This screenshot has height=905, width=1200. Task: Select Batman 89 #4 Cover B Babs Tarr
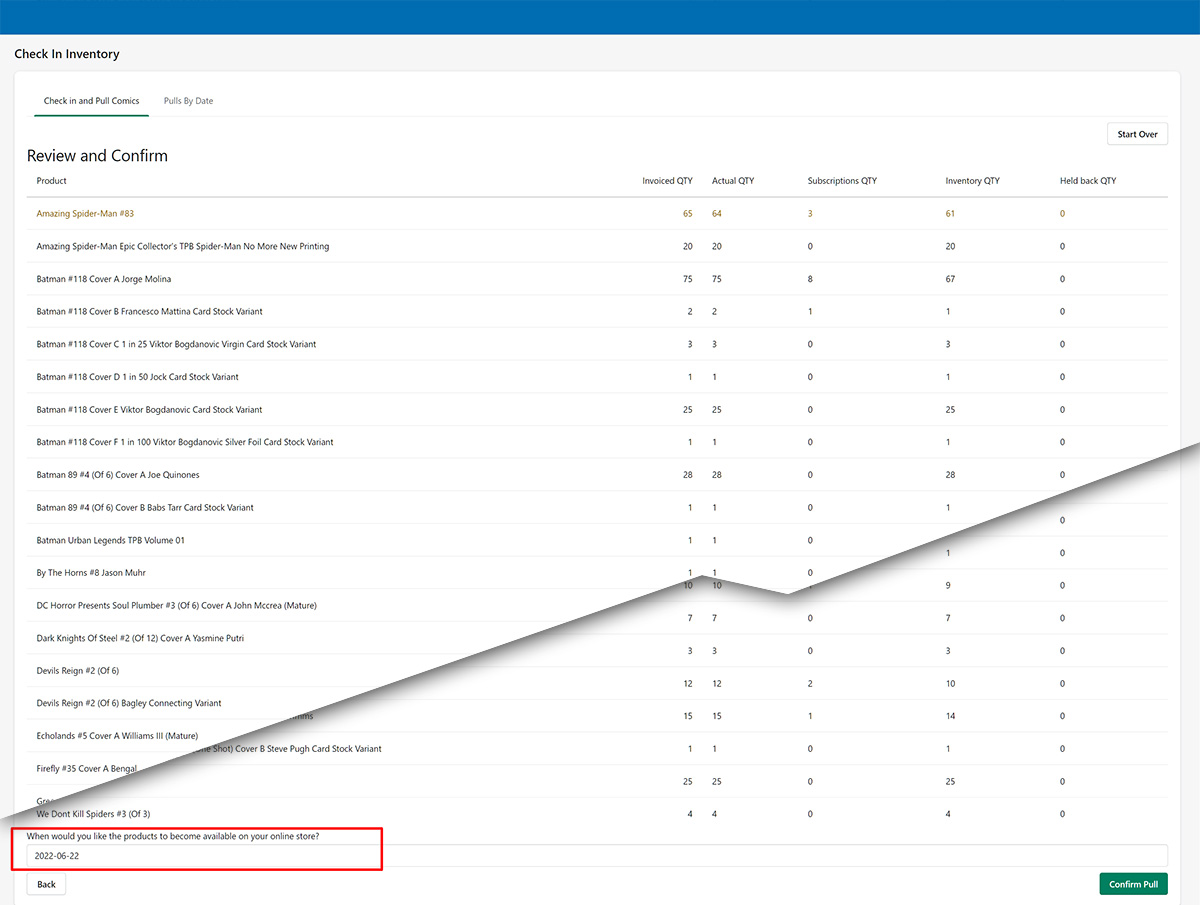pos(145,508)
